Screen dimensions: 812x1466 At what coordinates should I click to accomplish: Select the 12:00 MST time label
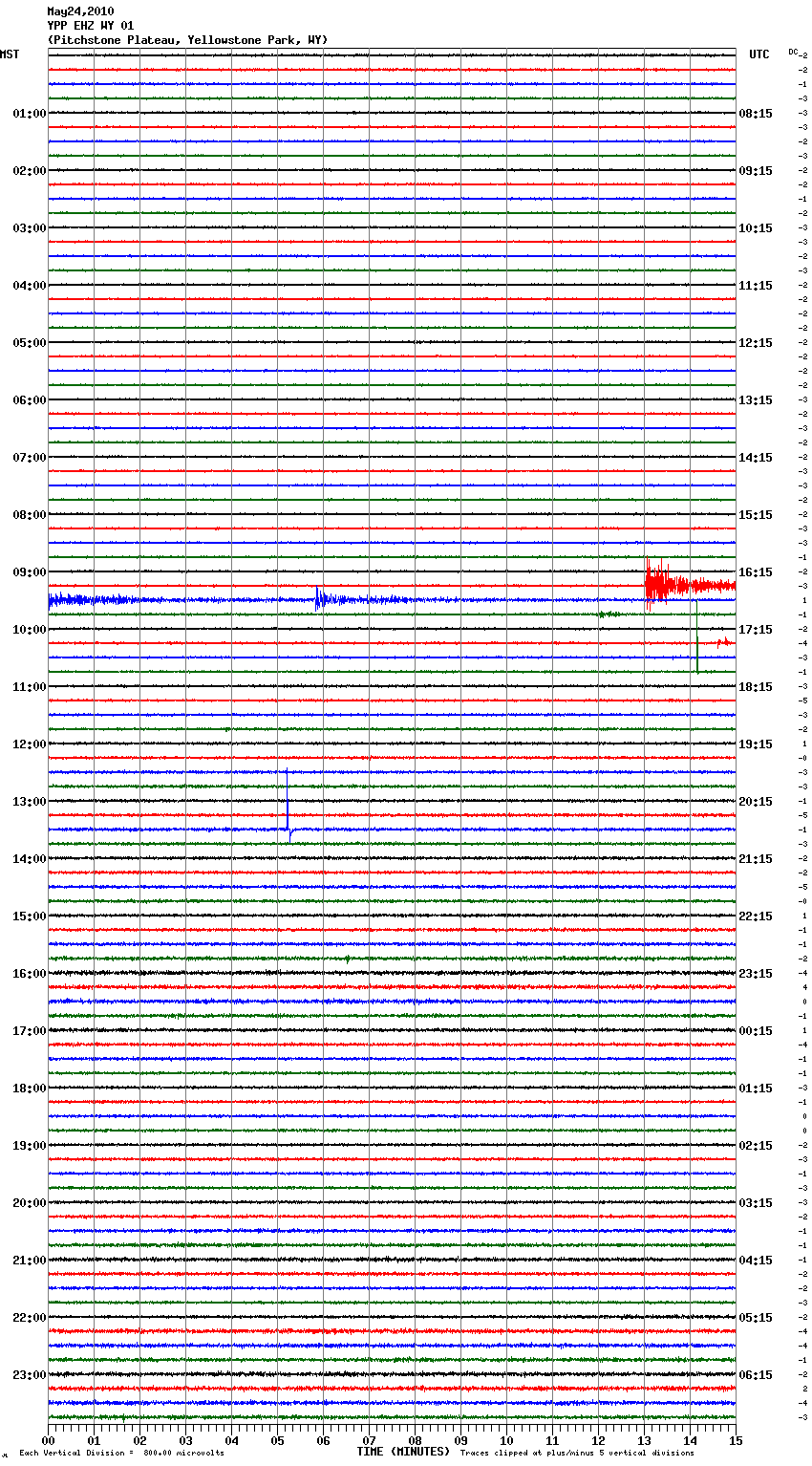(x=30, y=744)
